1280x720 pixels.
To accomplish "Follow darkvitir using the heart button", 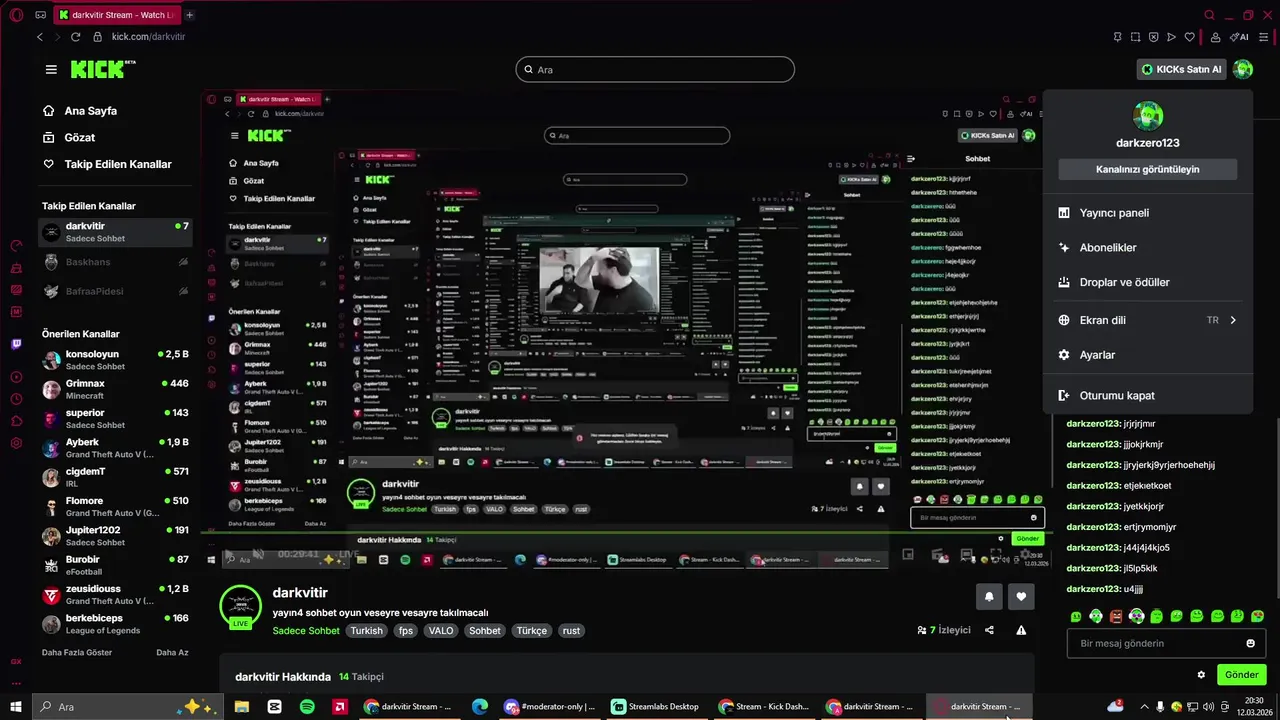I will (x=1021, y=596).
